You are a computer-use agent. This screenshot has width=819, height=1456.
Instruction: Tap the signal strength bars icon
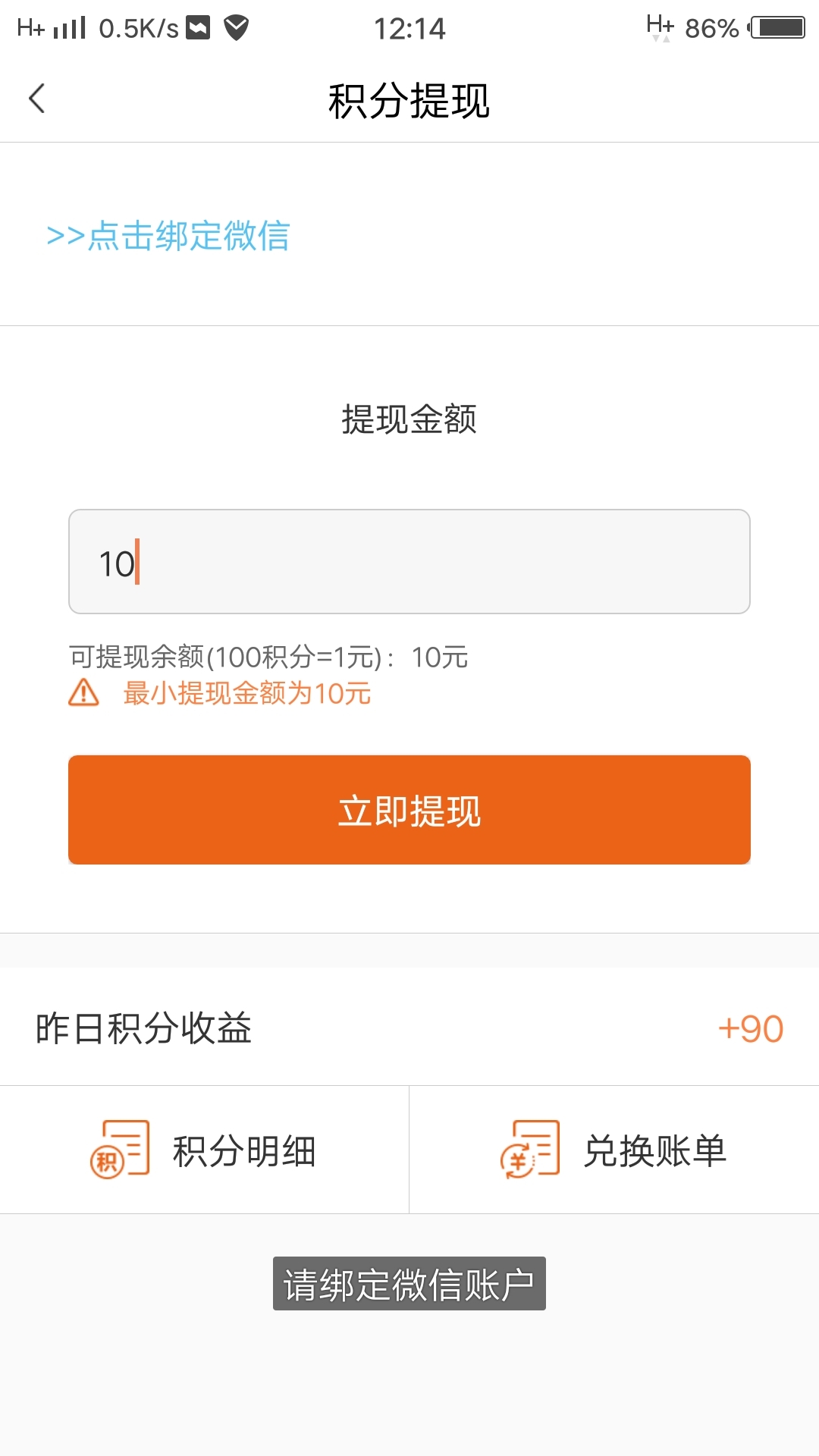coord(70,28)
